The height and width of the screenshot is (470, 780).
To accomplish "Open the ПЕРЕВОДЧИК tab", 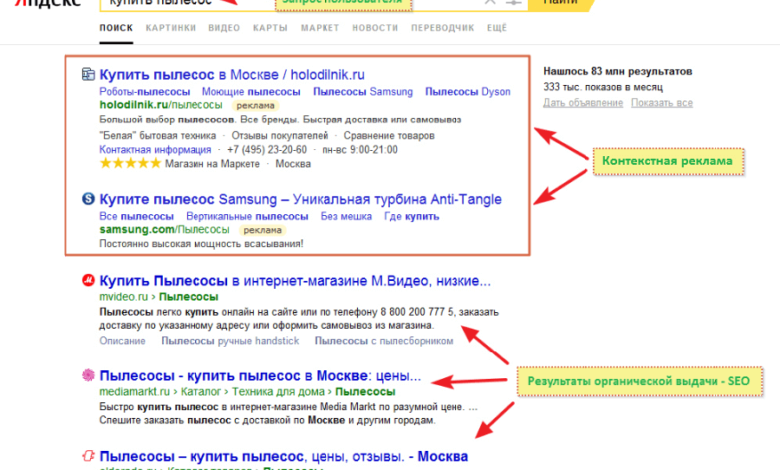I will pos(442,28).
